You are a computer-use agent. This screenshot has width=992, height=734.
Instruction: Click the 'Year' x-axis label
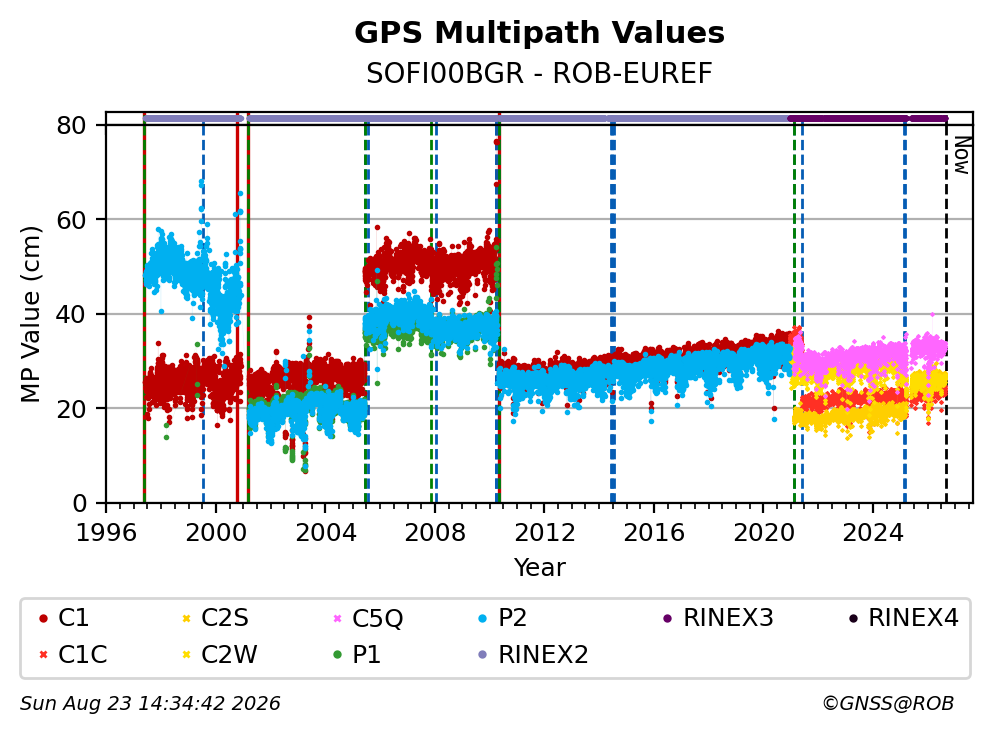click(x=539, y=568)
